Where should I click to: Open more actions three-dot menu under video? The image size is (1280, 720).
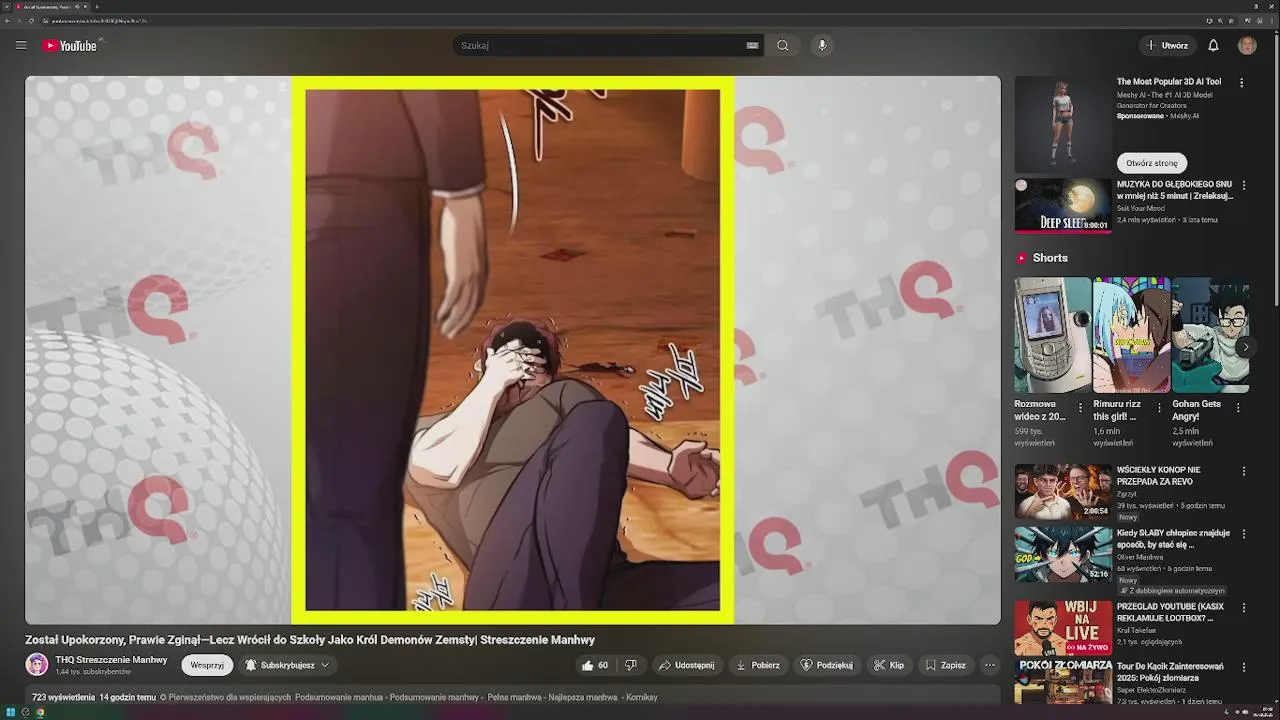click(x=989, y=665)
